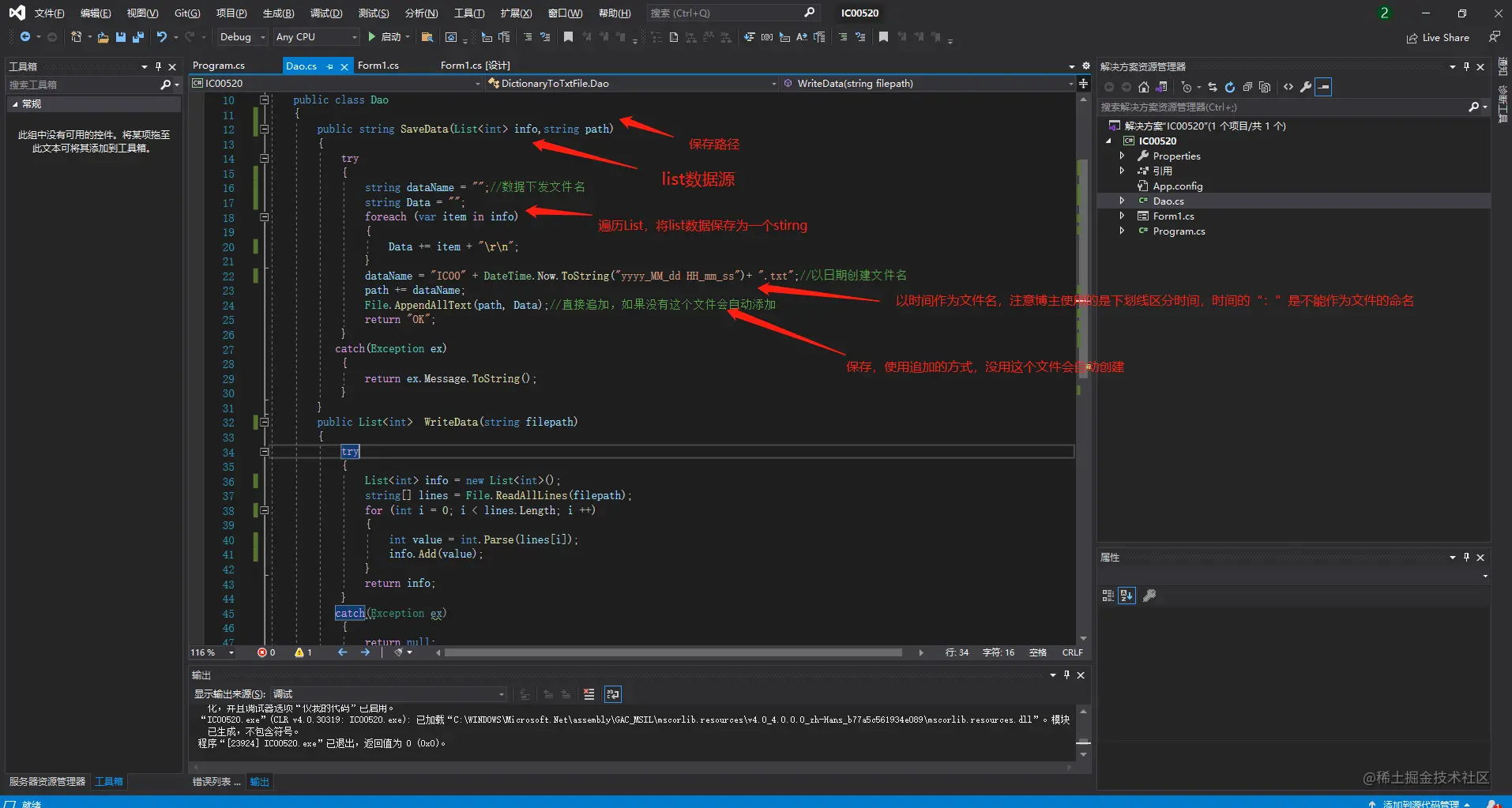The image size is (1512, 808).
Task: Toggle alphabetical sort in Properties panel
Action: coord(1127,596)
